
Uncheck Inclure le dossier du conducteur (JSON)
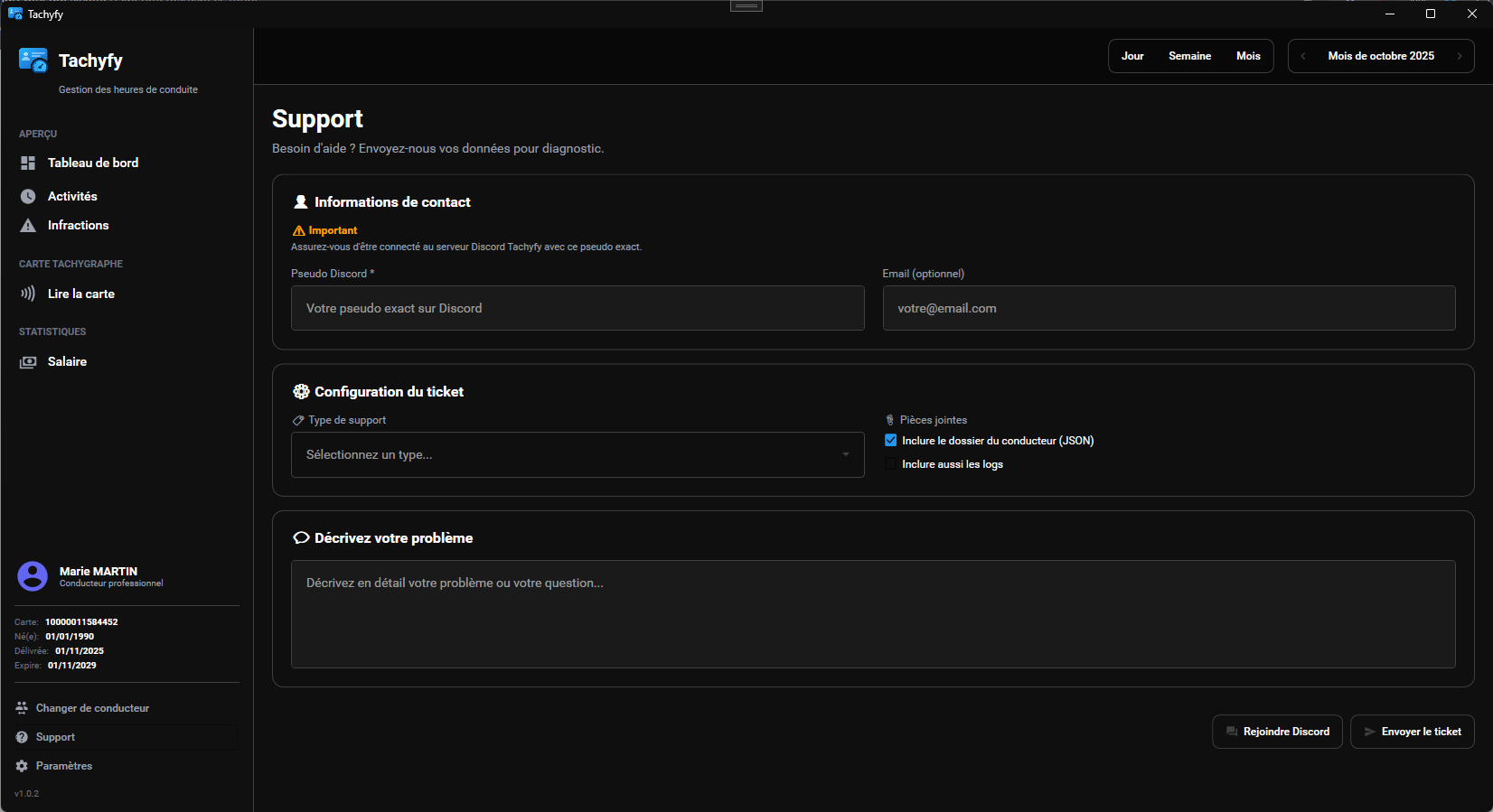891,441
